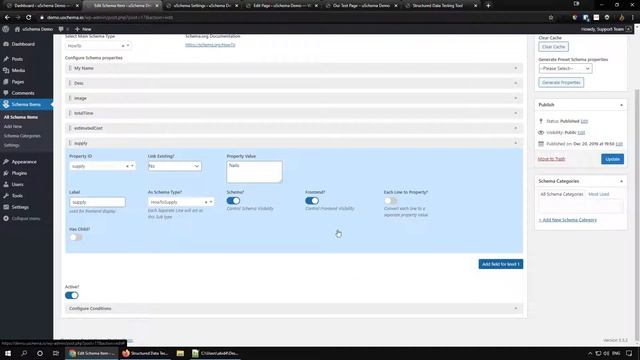Open the Posts menu icon

point(6,59)
